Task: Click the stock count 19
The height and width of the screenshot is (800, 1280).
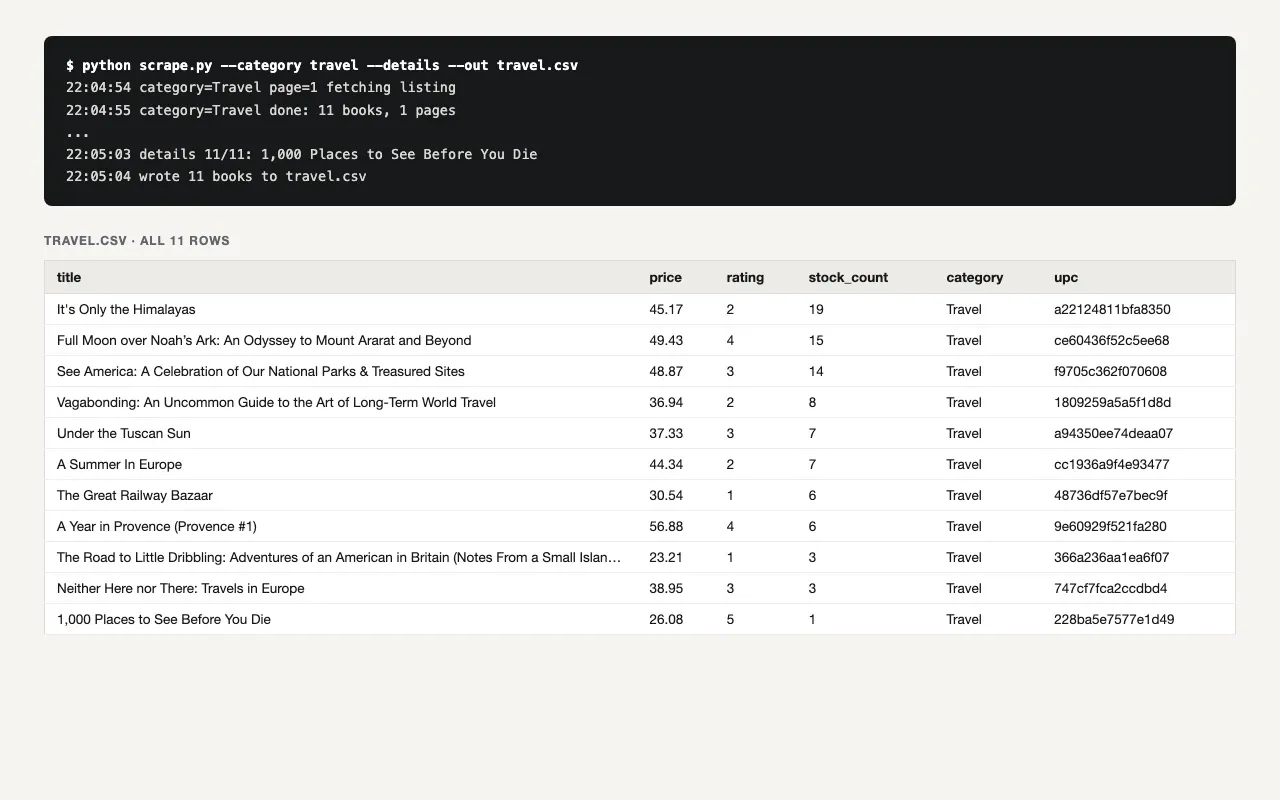Action: [816, 309]
